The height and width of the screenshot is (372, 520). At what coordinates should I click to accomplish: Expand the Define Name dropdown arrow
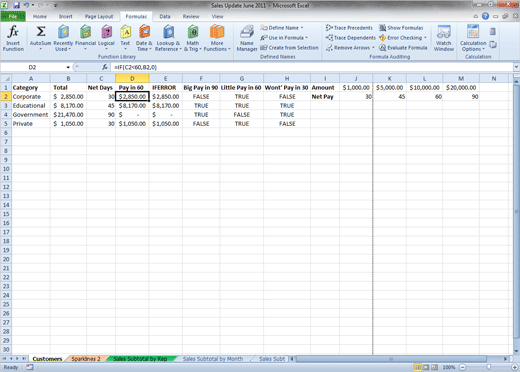(302, 28)
